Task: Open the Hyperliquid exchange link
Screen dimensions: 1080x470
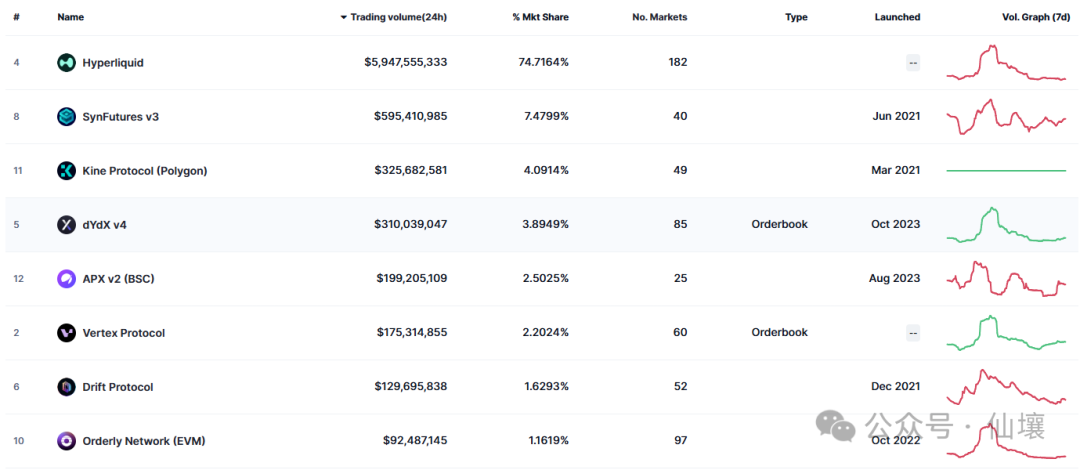Action: 113,63
